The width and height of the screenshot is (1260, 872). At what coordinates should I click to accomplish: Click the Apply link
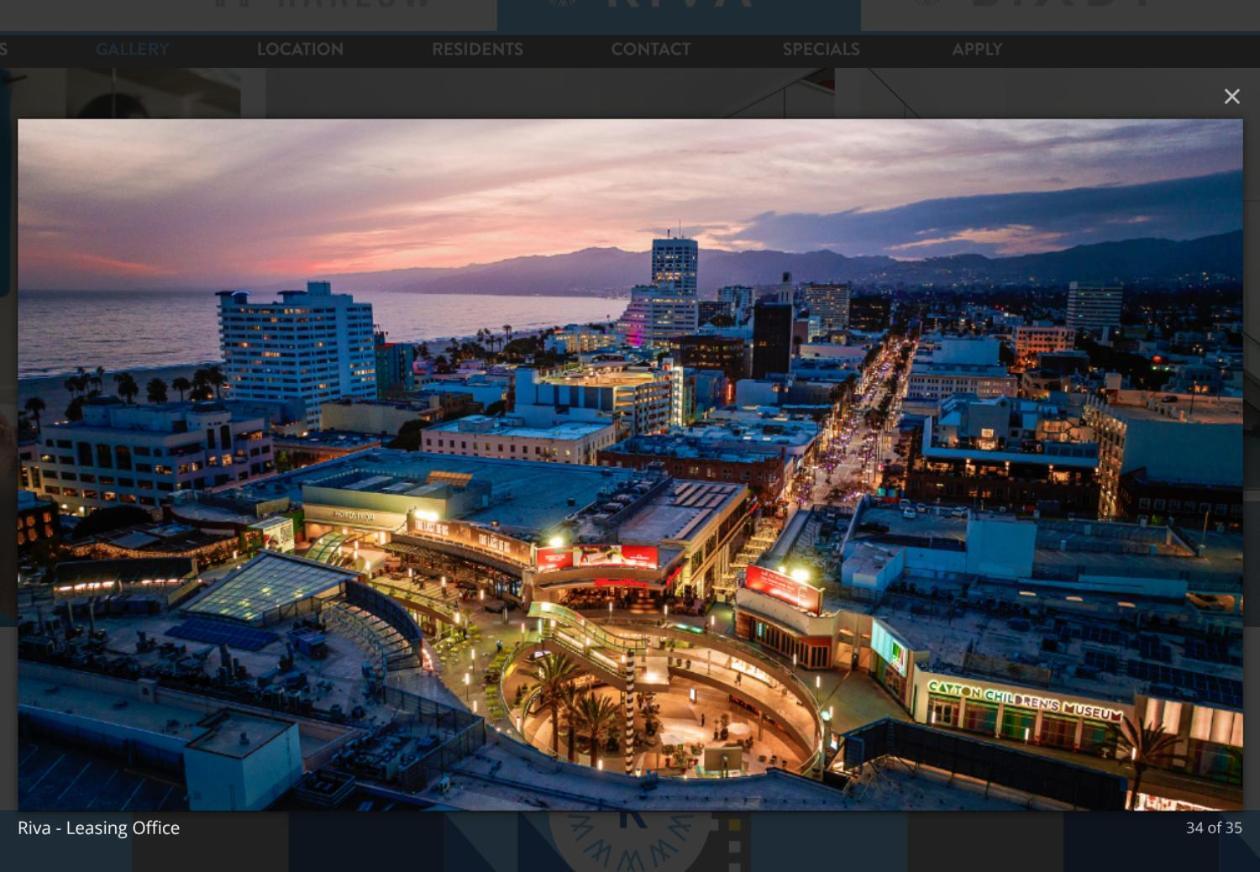976,49
